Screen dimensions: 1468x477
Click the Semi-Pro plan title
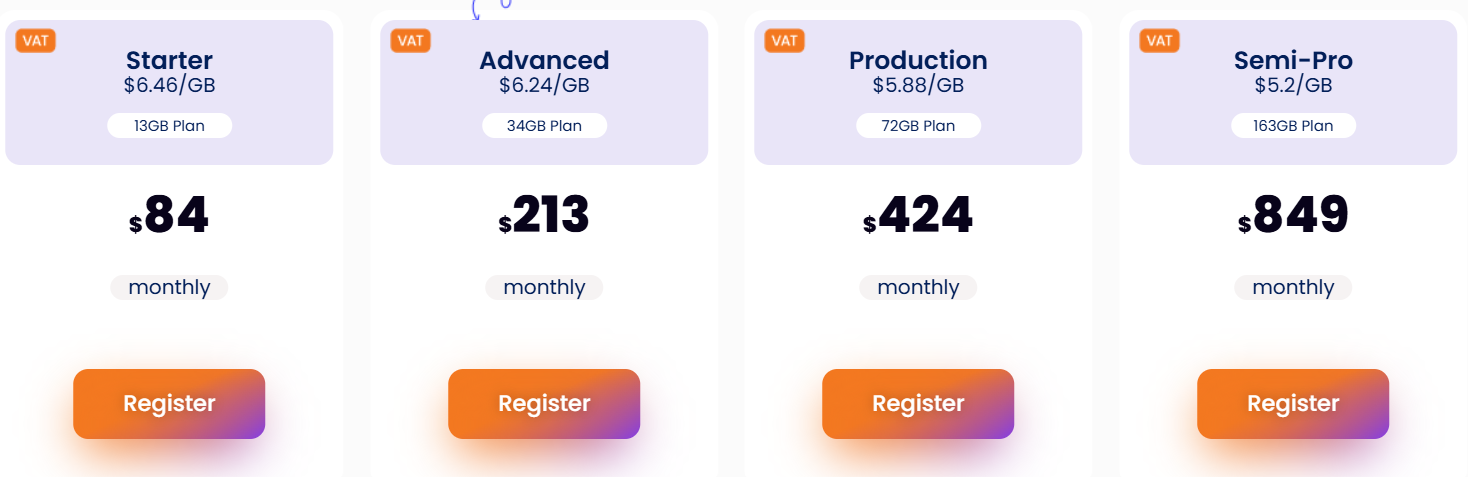[x=1293, y=60]
